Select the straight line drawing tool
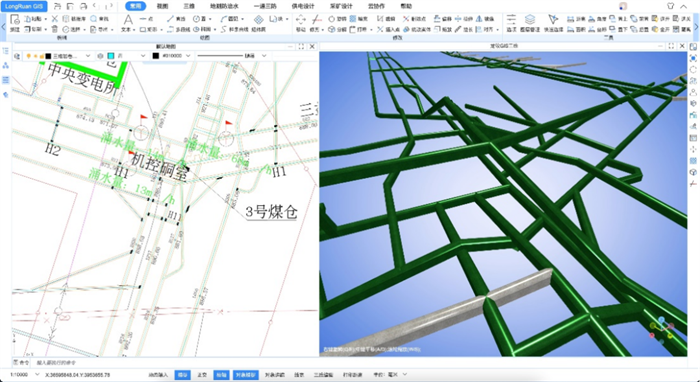This screenshot has height=382, width=700. coord(175,19)
